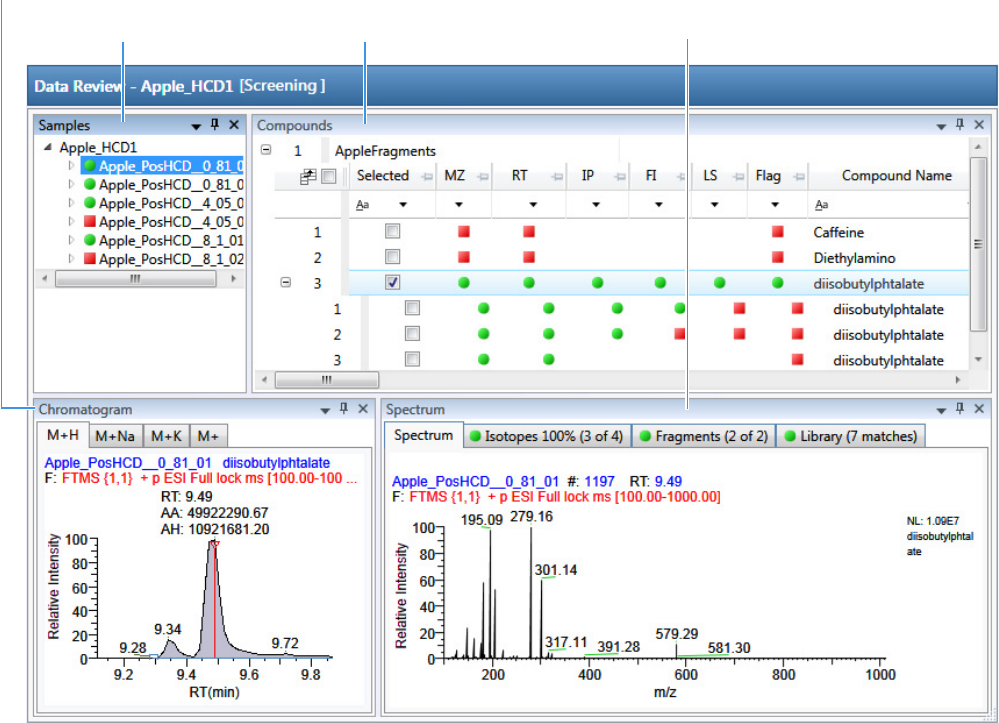Image resolution: width=999 pixels, height=723 pixels.
Task: Check sub-row 1 diisobutylphtalate checkbox
Action: pyautogui.click(x=412, y=308)
